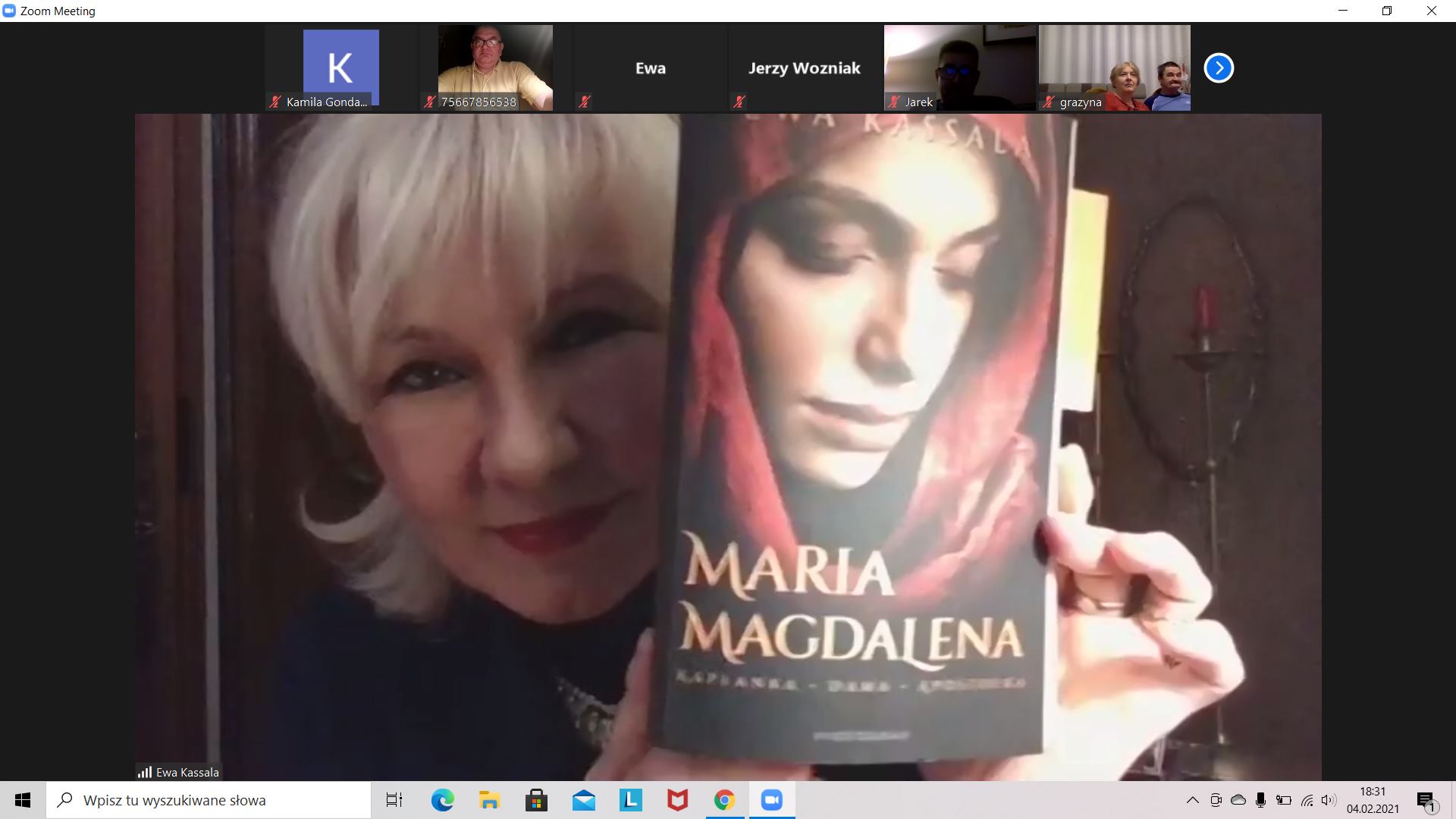This screenshot has width=1456, height=819.
Task: Open the OneDrive tray icon
Action: click(1238, 800)
